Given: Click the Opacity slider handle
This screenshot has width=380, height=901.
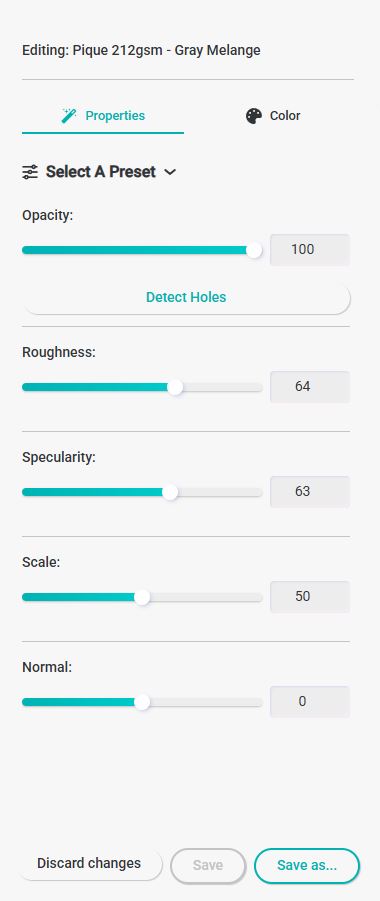Looking at the screenshot, I should 254,250.
